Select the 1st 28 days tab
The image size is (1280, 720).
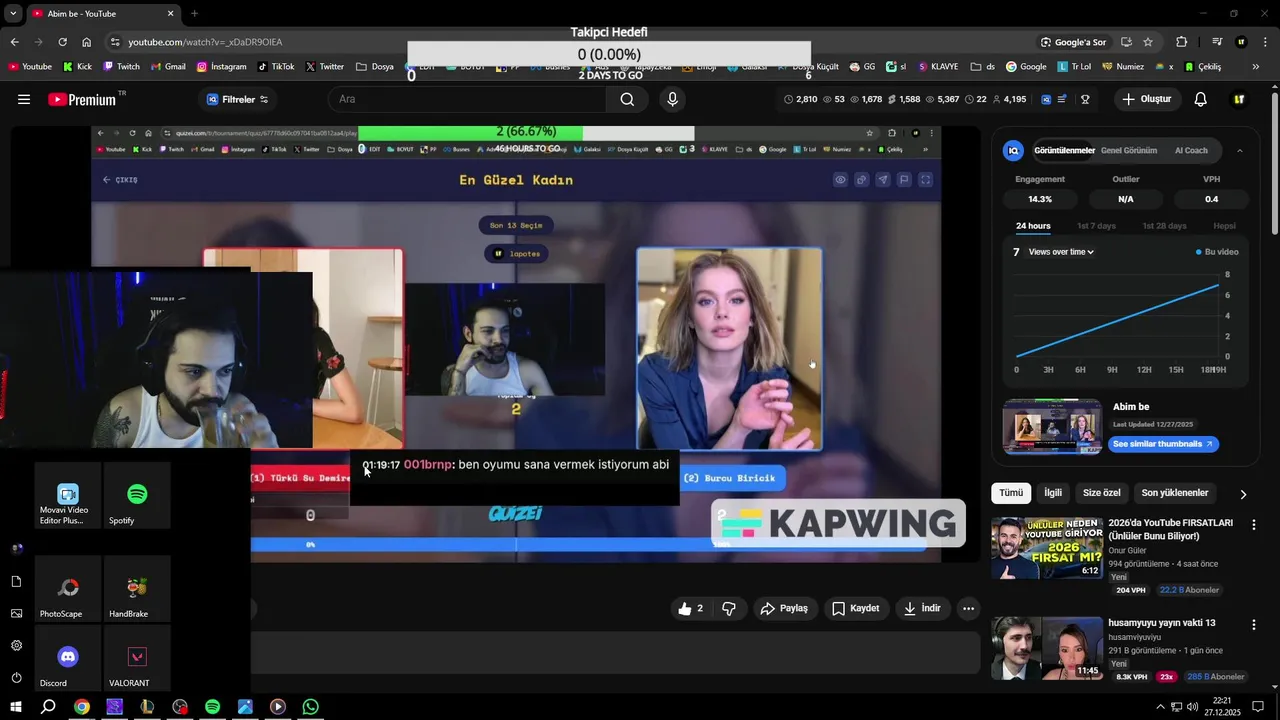point(1164,226)
